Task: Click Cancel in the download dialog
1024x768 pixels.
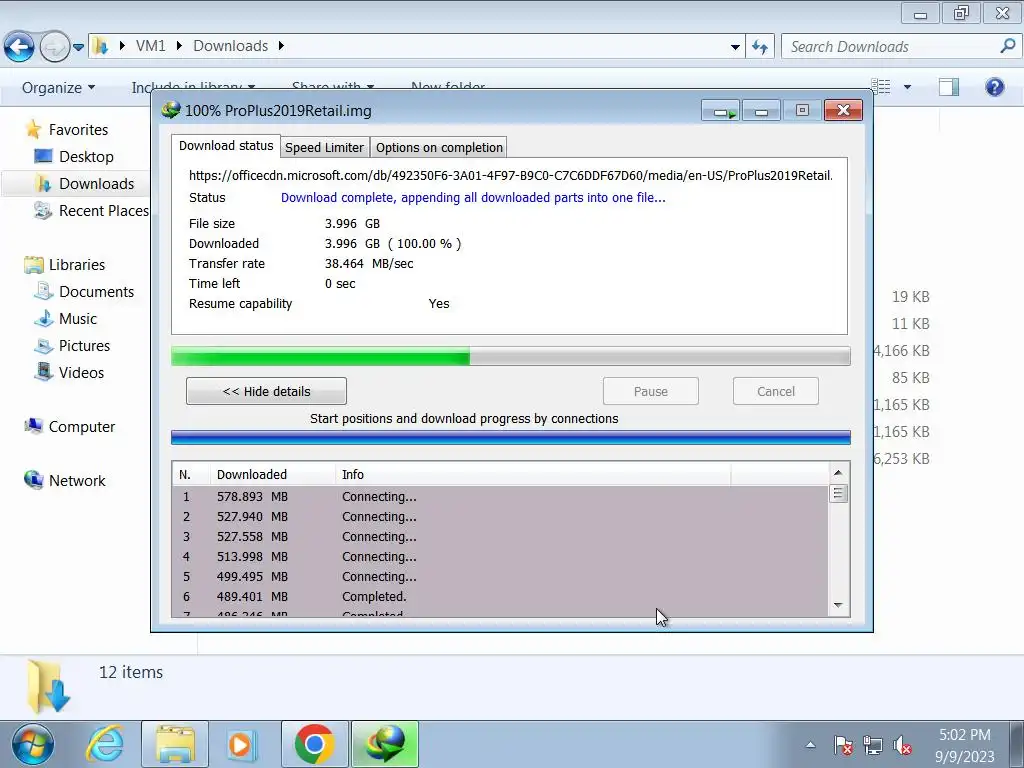Action: pos(776,391)
